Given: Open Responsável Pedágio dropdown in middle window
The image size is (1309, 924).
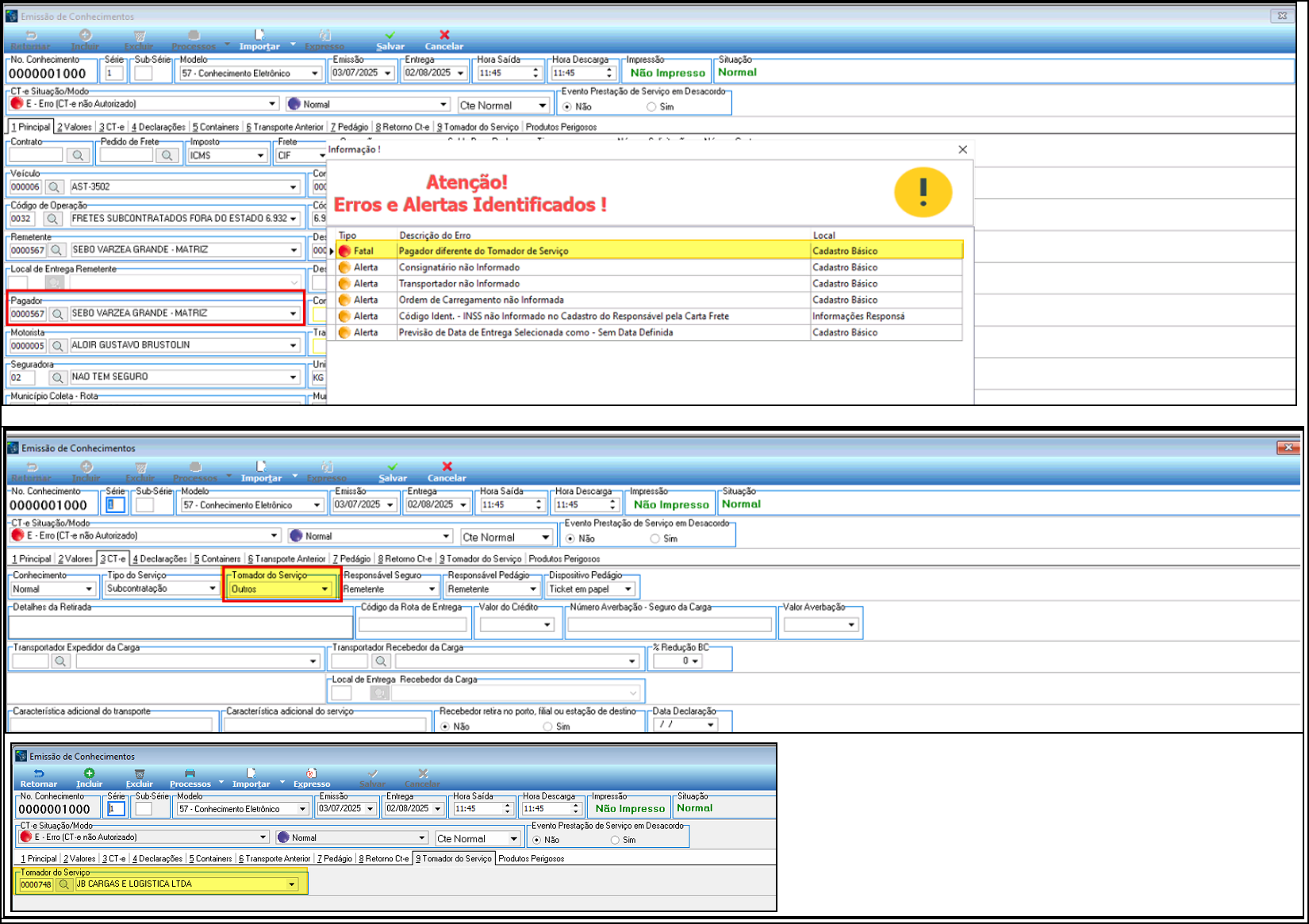Looking at the screenshot, I should [x=533, y=589].
